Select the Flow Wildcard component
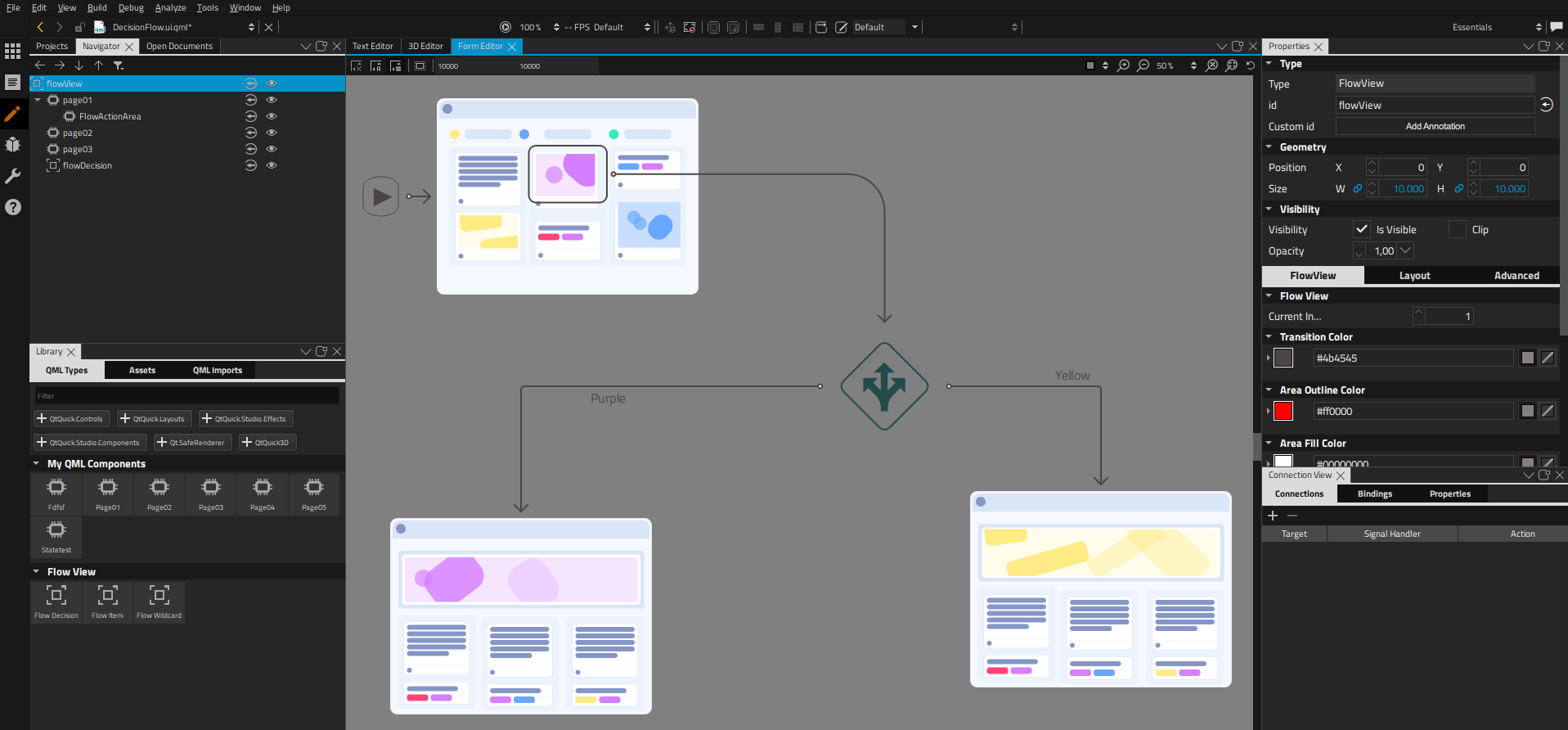The width and height of the screenshot is (1568, 730). coord(159,596)
